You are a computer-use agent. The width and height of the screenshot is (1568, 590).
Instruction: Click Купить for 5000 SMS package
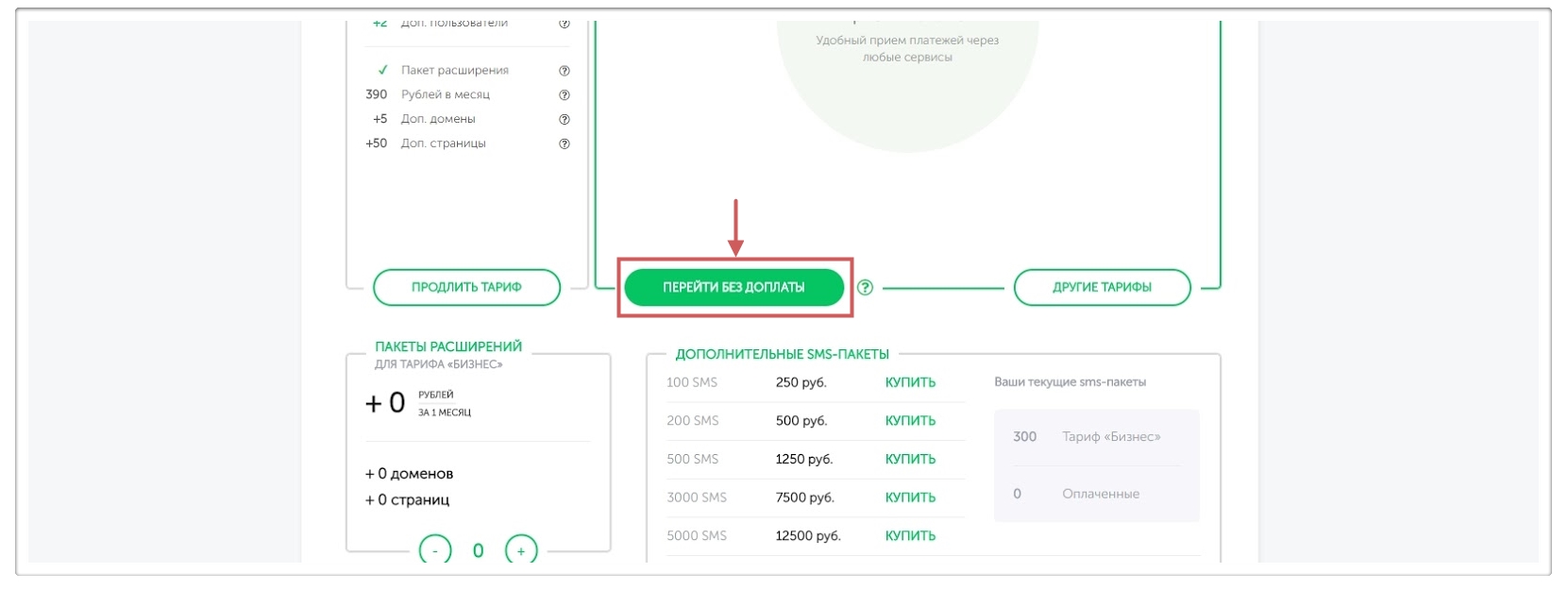pyautogui.click(x=910, y=536)
